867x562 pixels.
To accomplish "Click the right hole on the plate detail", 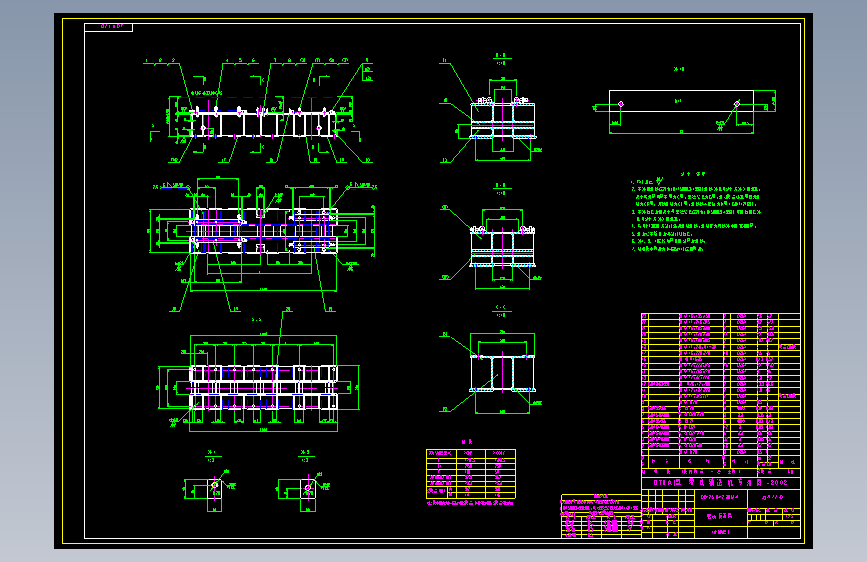I will 737,104.
